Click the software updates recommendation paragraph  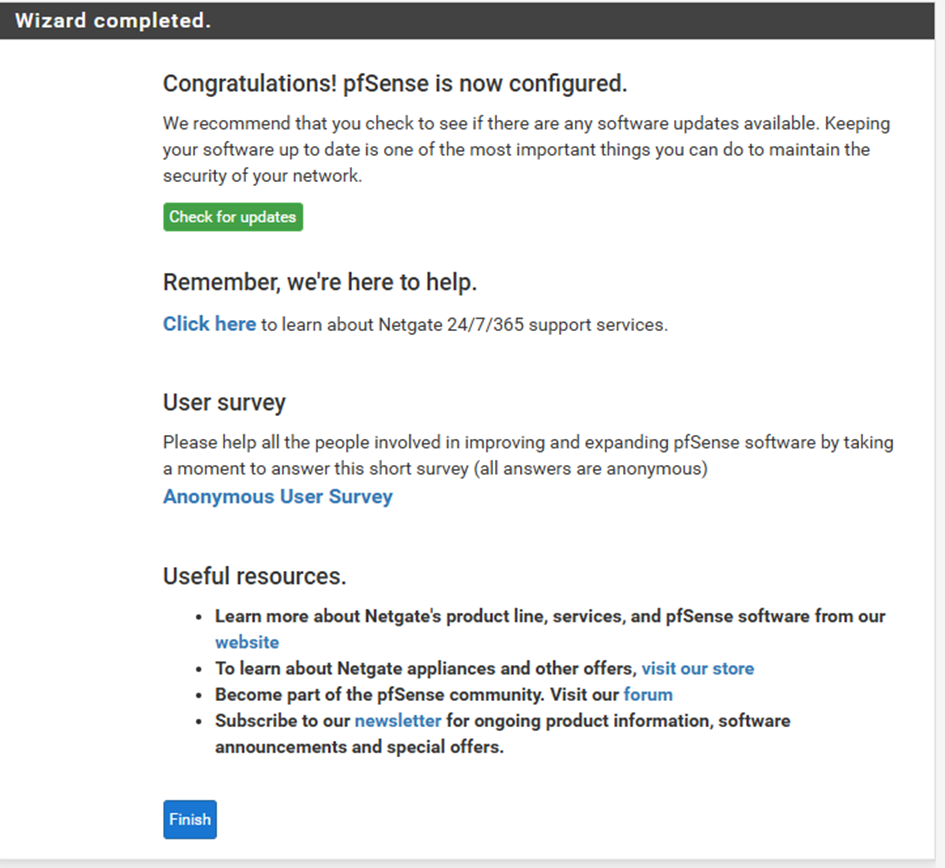tap(526, 149)
